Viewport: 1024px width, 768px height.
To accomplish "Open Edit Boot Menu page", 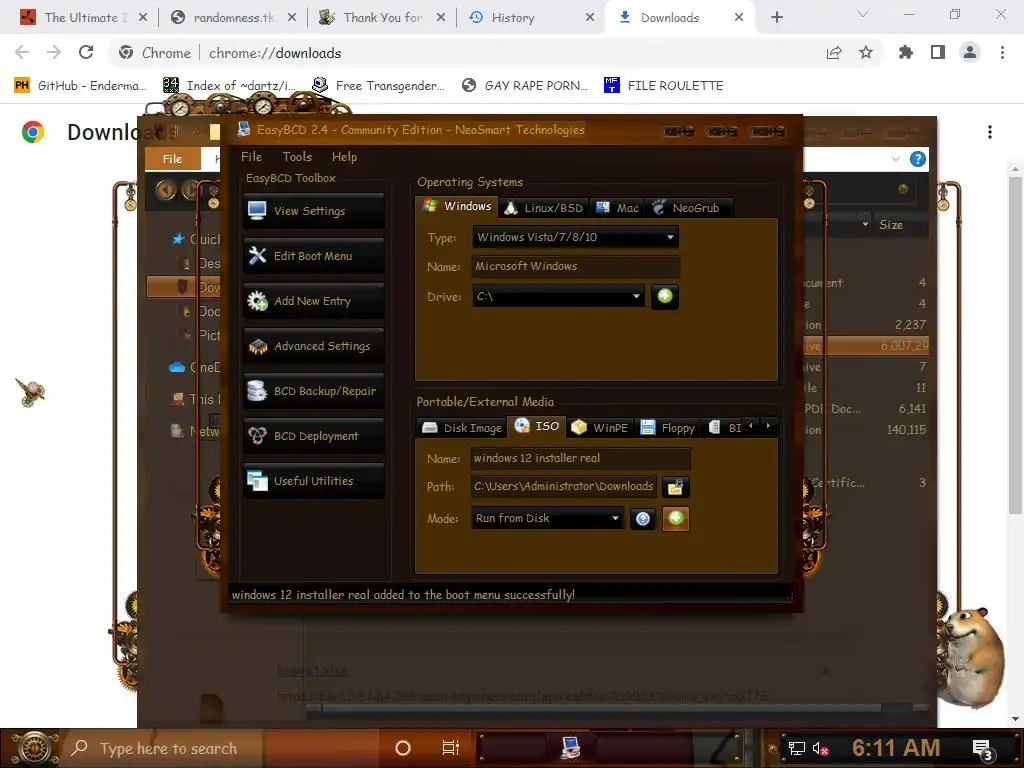I will [x=313, y=256].
